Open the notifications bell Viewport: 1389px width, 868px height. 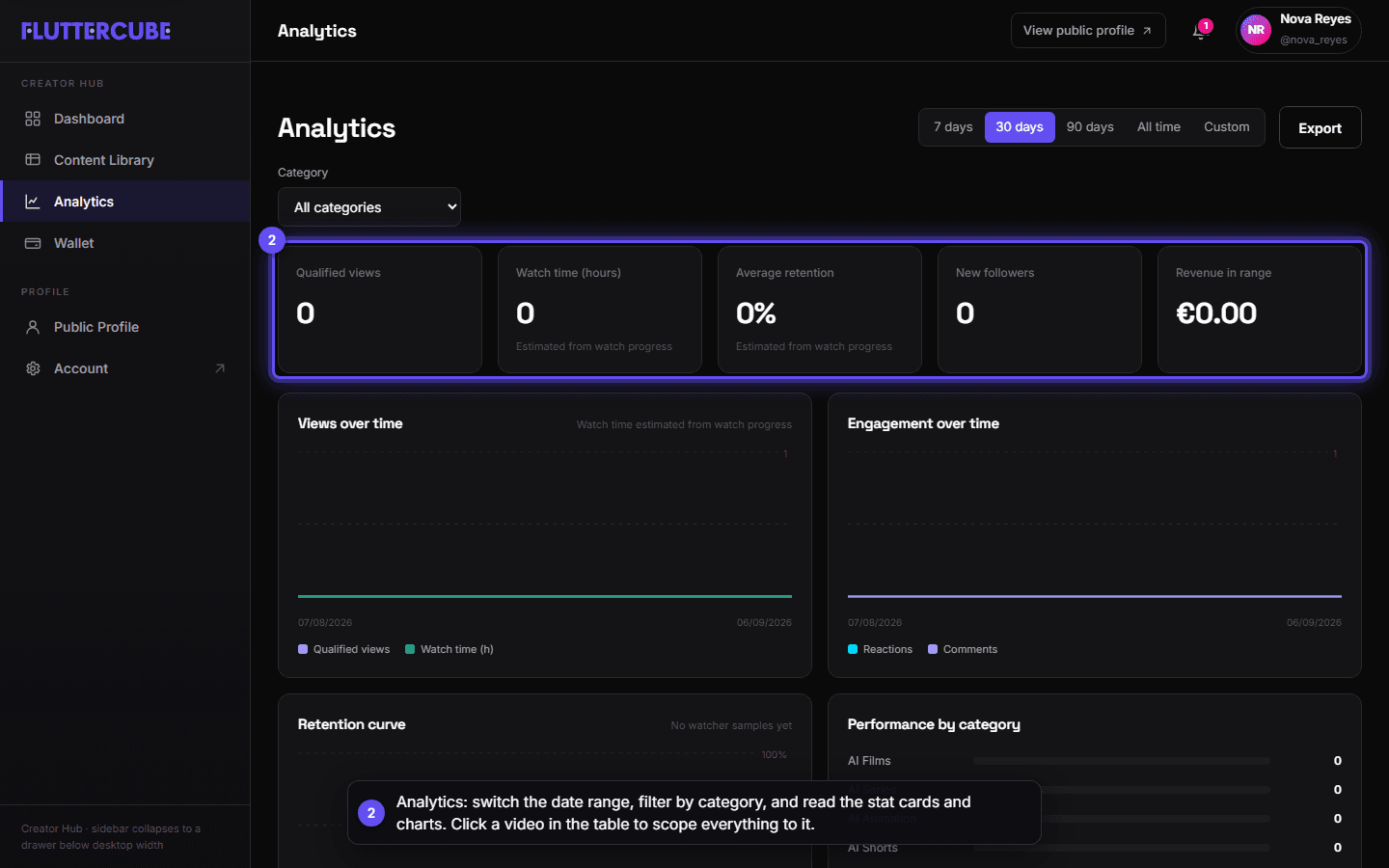click(x=1199, y=31)
